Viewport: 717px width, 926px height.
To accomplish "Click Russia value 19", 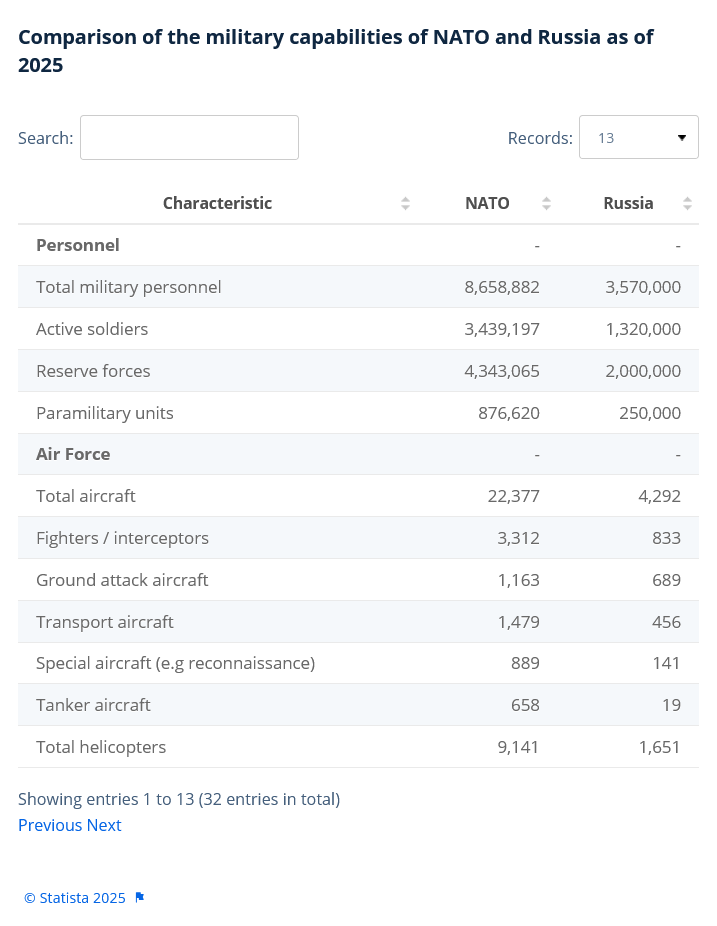I will click(672, 705).
